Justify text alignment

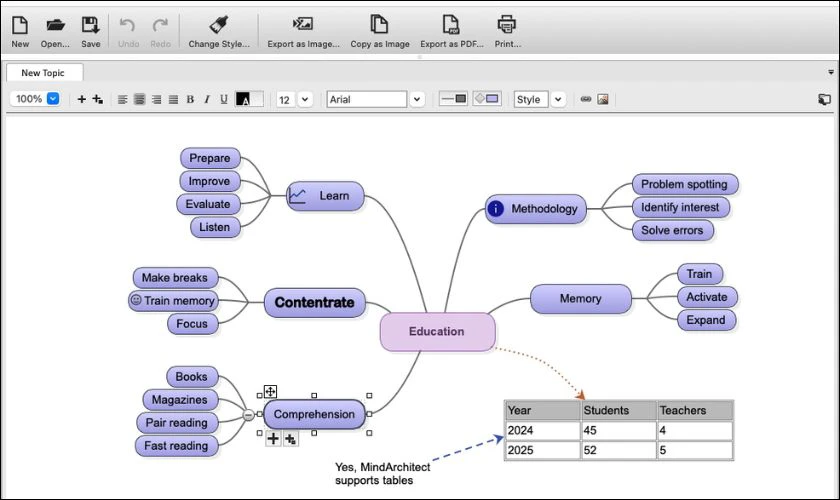(x=173, y=99)
